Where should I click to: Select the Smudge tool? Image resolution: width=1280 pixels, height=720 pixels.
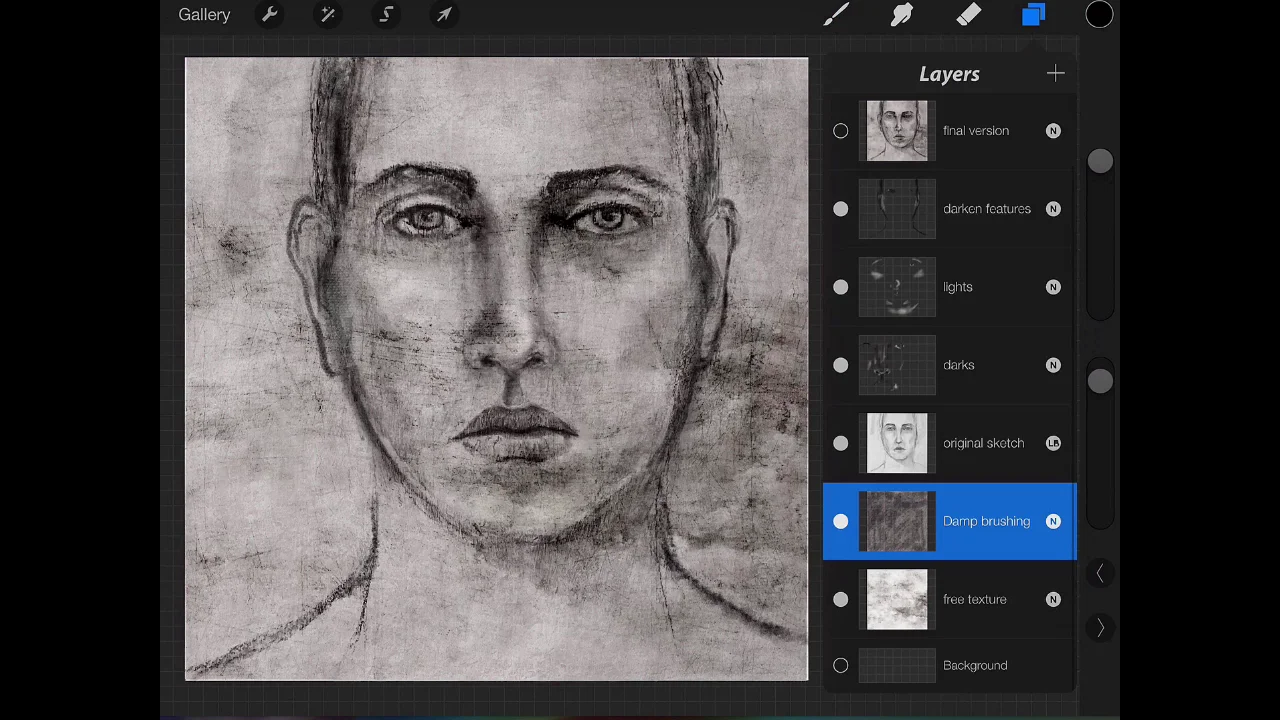pyautogui.click(x=902, y=15)
